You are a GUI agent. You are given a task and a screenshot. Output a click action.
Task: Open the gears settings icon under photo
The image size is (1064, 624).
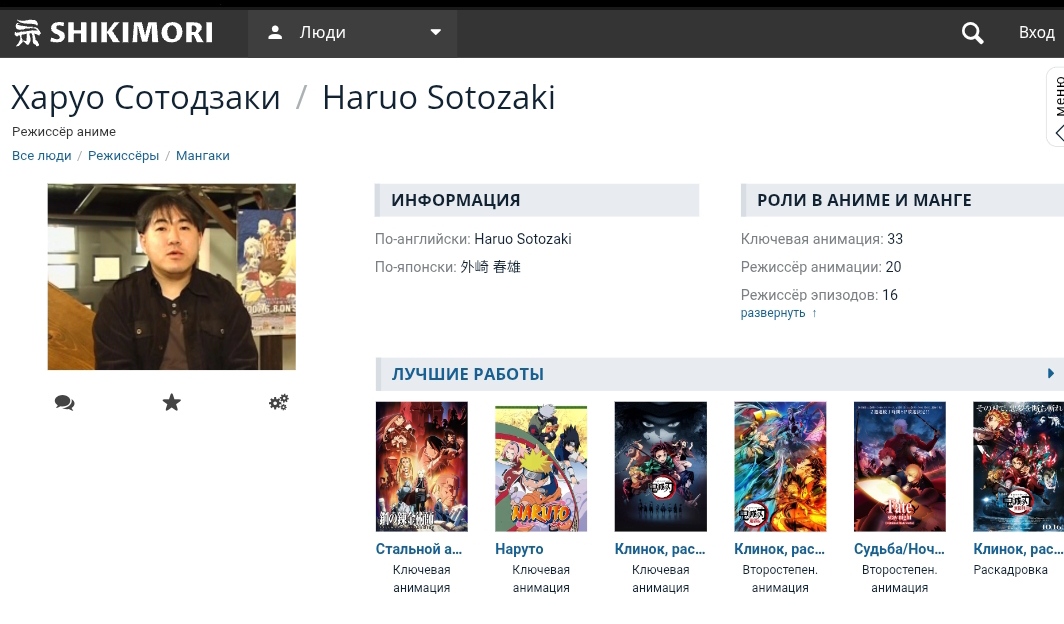(x=278, y=403)
